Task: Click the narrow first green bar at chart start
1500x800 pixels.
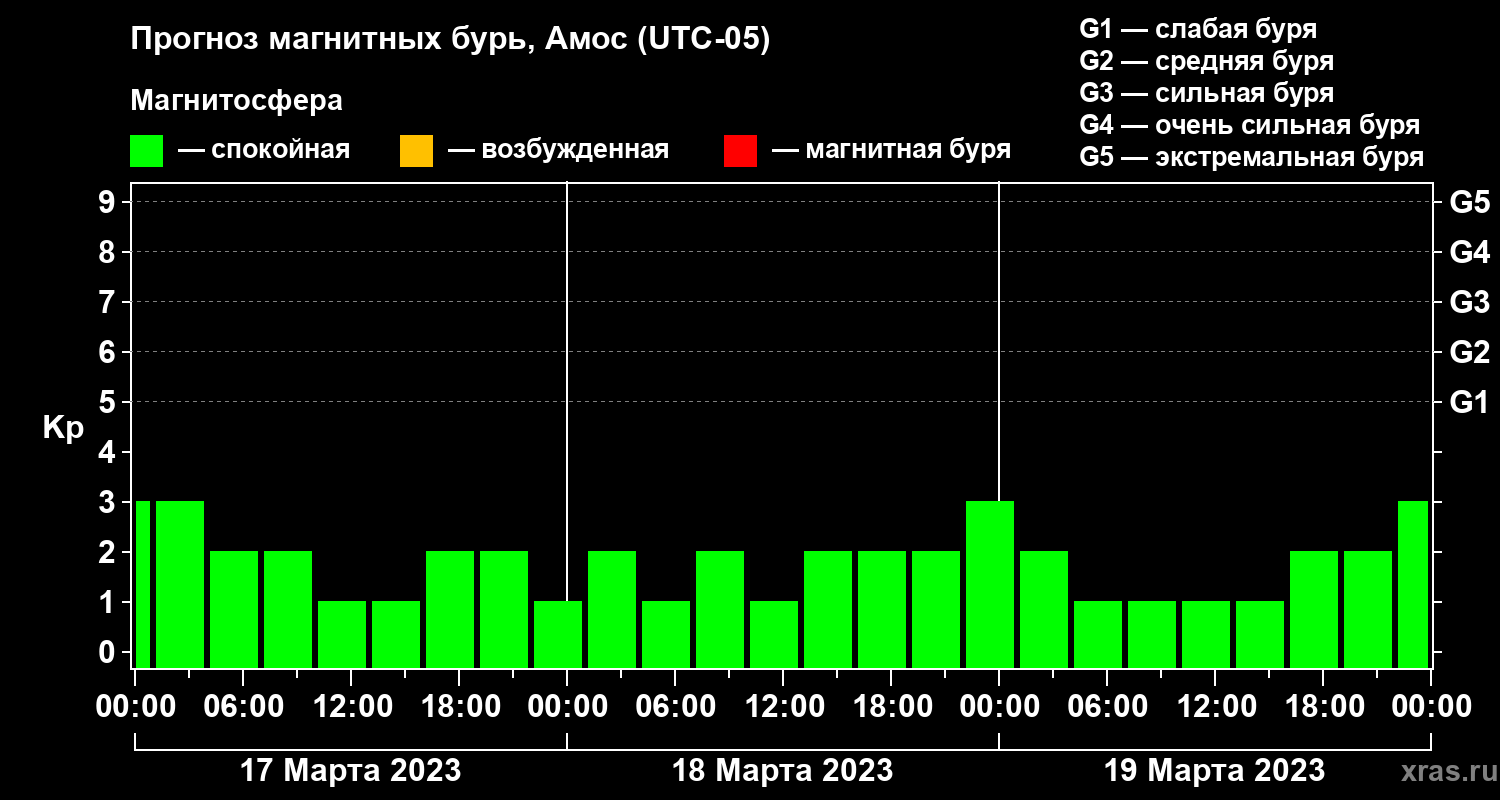Action: click(142, 584)
